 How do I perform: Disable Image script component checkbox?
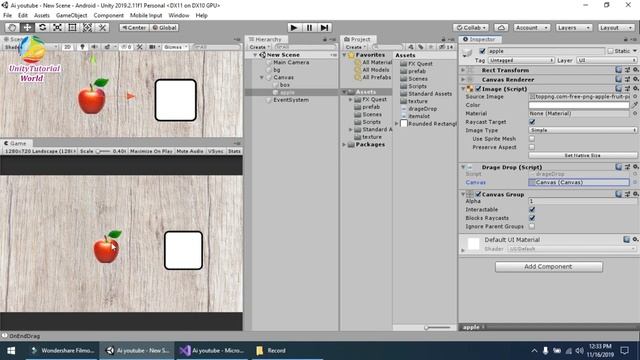(x=478, y=89)
